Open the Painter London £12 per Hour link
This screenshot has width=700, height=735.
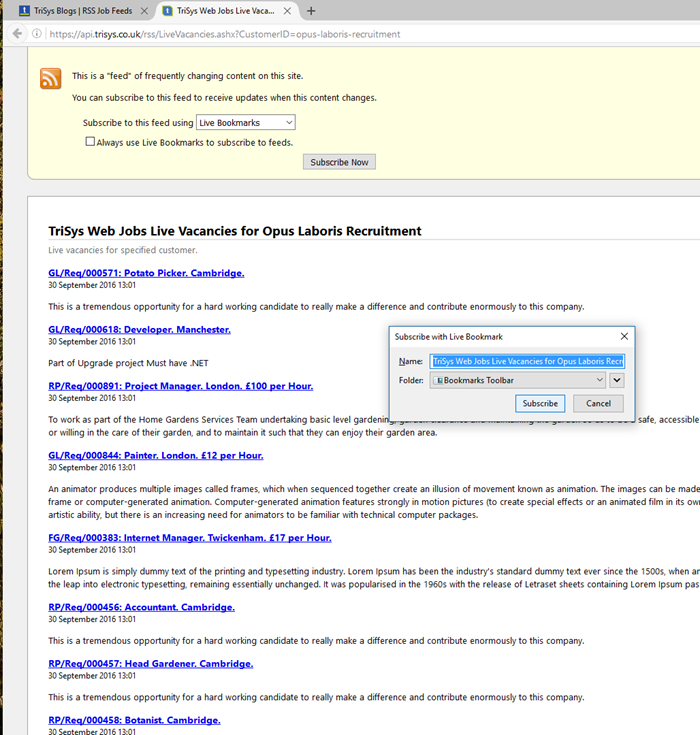pyautogui.click(x=156, y=456)
